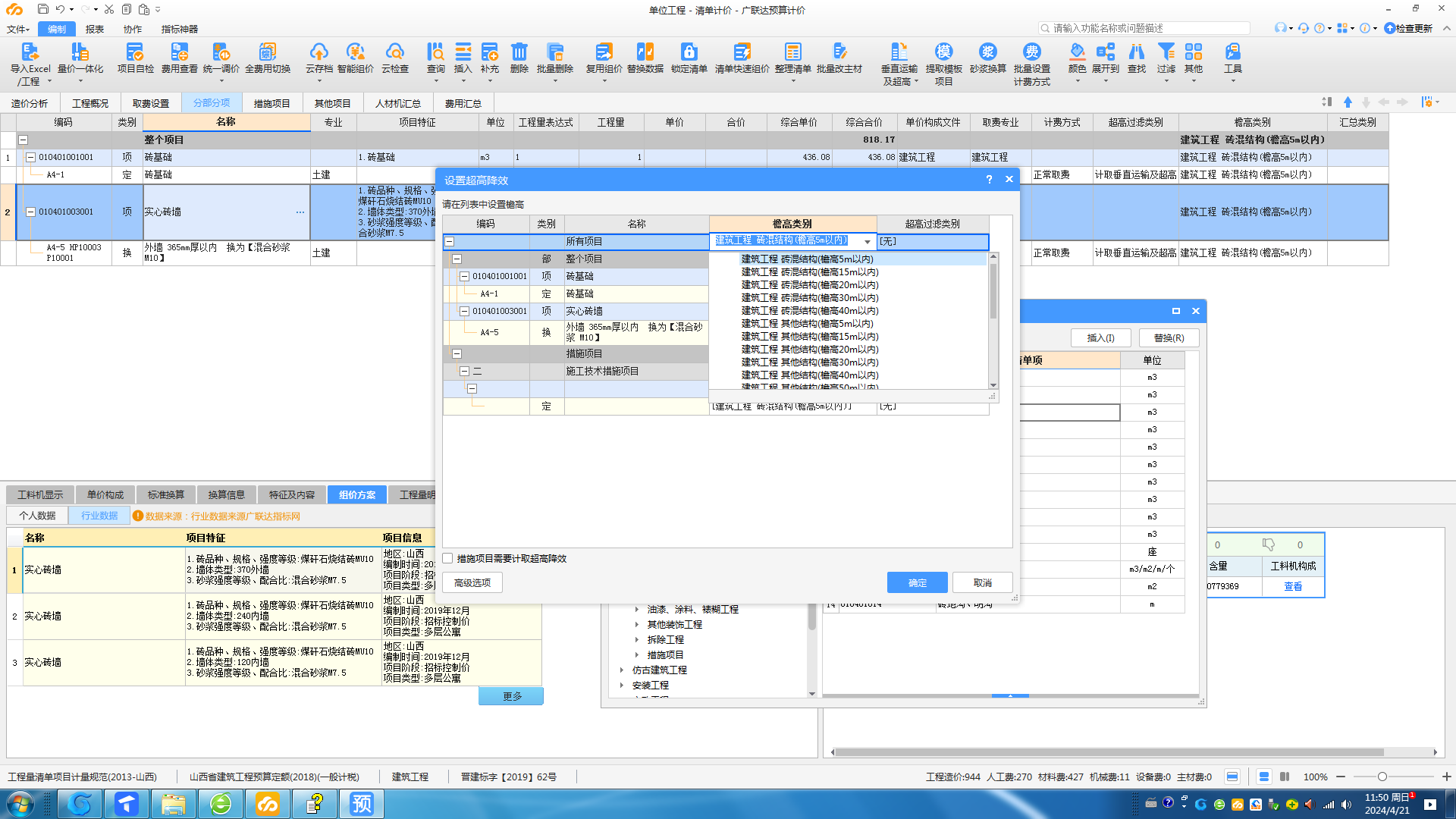This screenshot has height=819, width=1456.
Task: Run 项目自检 check
Action: [x=135, y=58]
